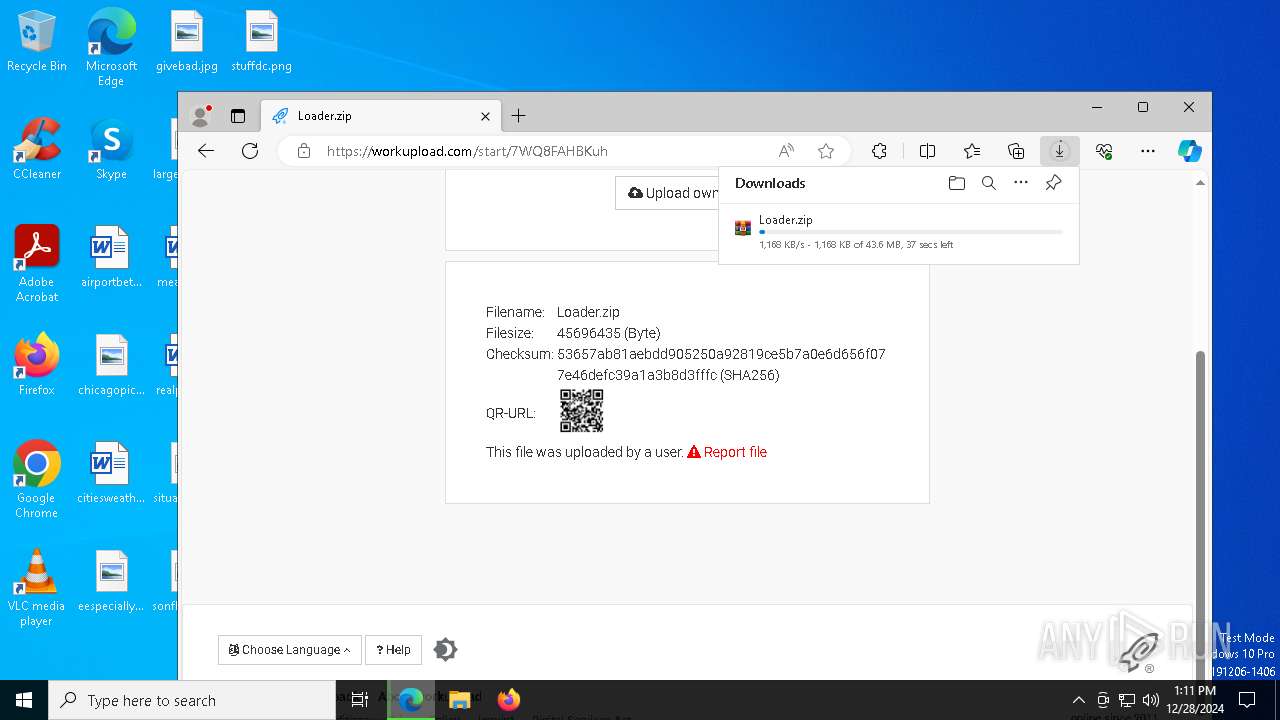This screenshot has width=1280, height=720.
Task: Open More options in Downloads panel
Action: [x=1021, y=183]
